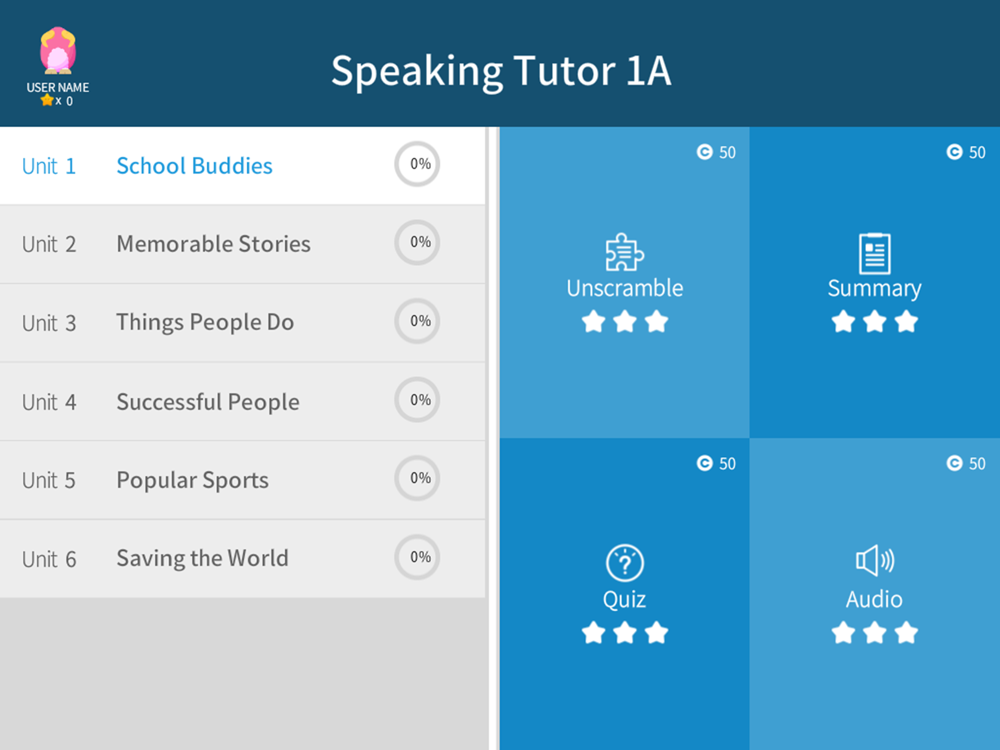The width and height of the screenshot is (1000, 750).
Task: Click the user avatar character icon
Action: [58, 50]
